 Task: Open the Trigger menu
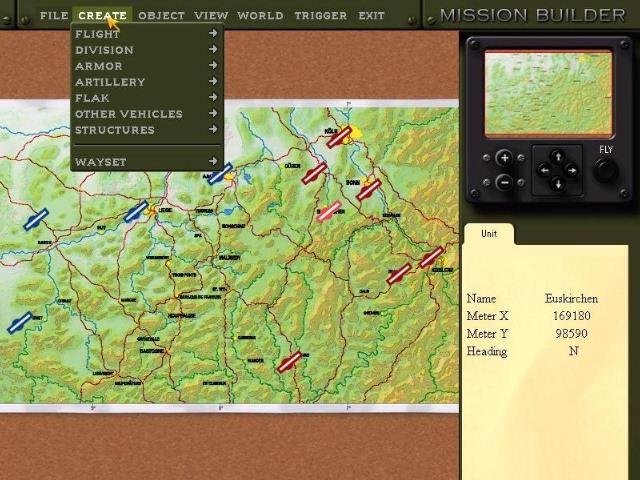[321, 16]
